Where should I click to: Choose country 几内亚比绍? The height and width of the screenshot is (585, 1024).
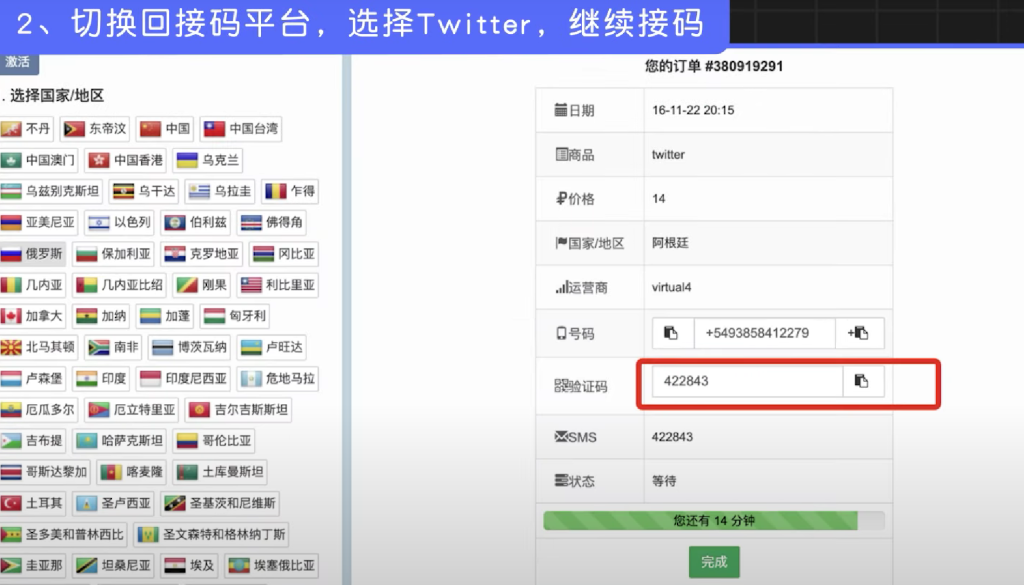[120, 285]
